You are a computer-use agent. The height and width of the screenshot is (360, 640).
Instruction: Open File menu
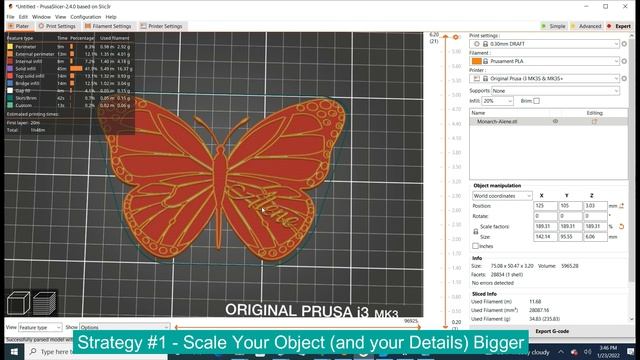pos(11,17)
